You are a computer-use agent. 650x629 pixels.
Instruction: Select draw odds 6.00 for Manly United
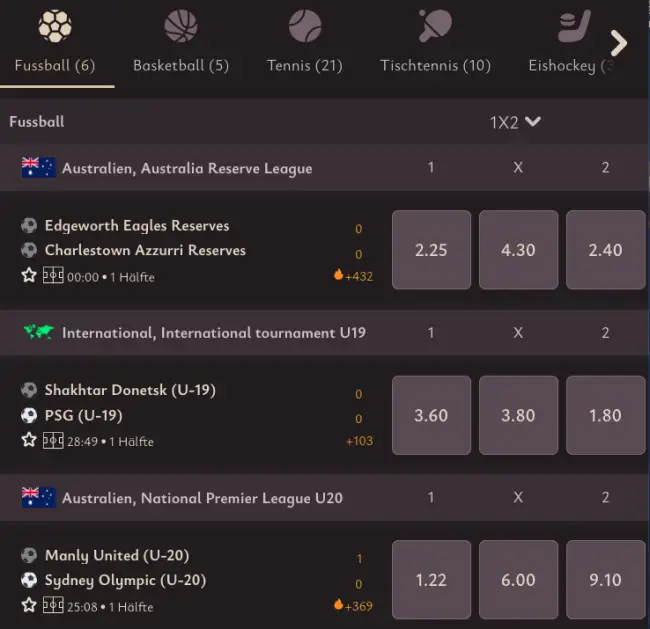click(x=518, y=580)
